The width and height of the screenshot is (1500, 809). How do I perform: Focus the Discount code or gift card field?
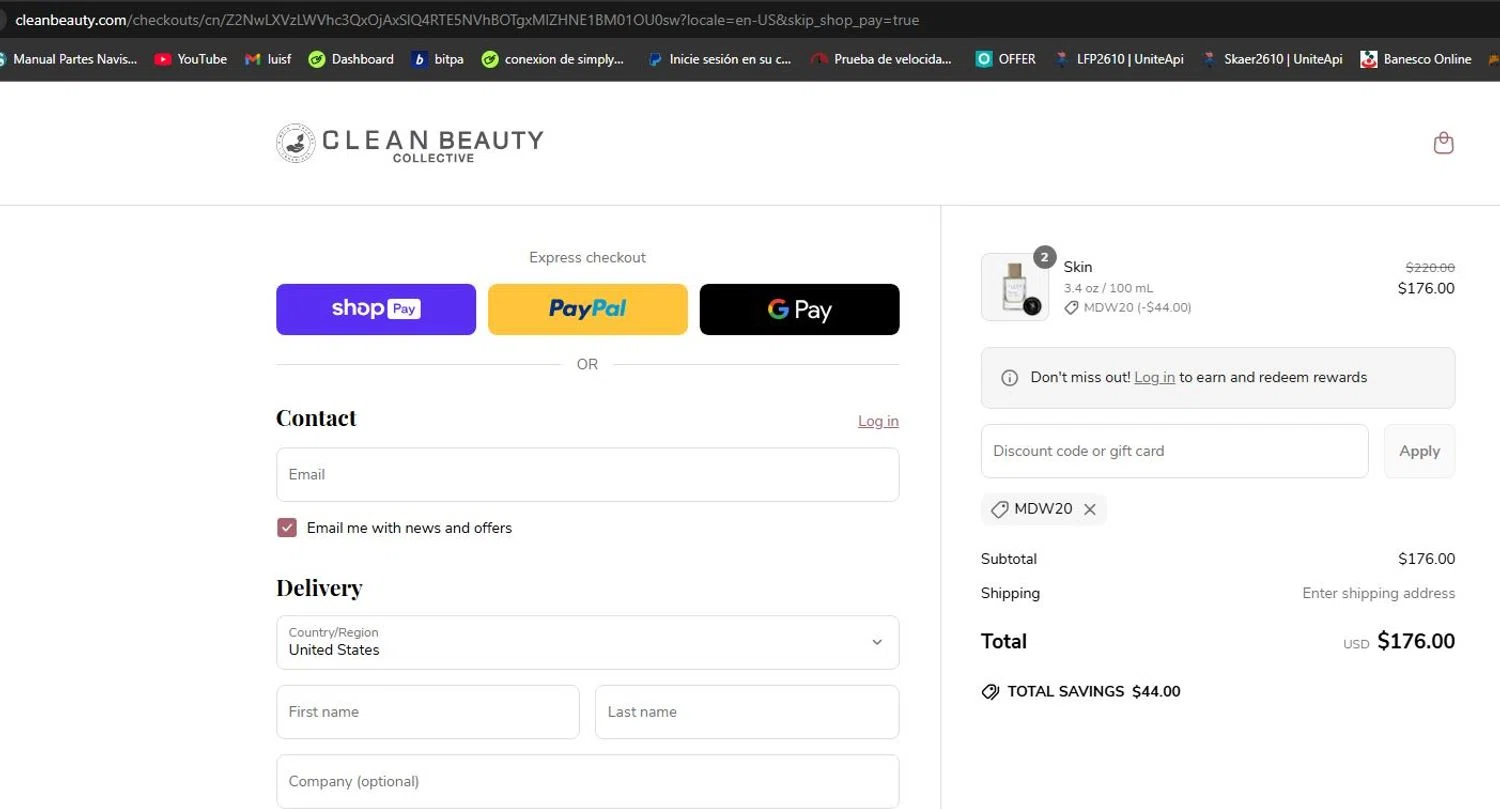click(x=1174, y=451)
